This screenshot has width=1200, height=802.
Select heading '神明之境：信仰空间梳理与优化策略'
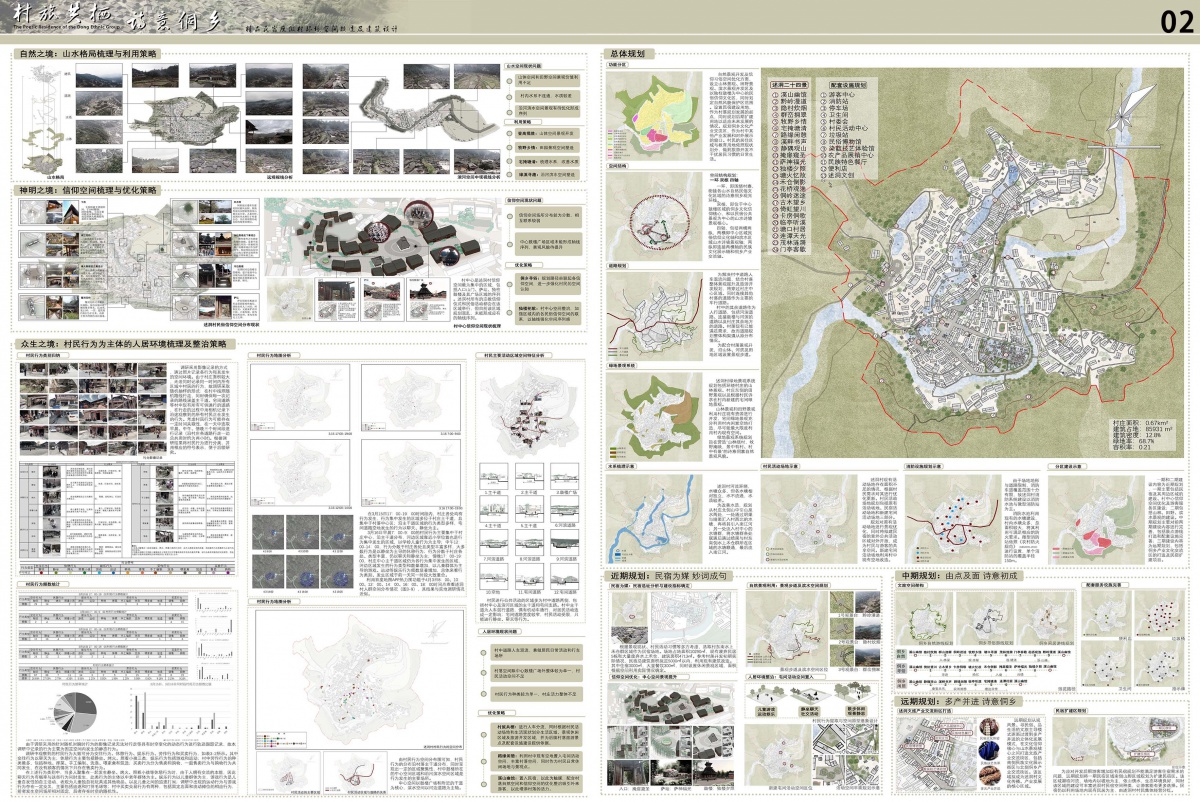[x=87, y=189]
